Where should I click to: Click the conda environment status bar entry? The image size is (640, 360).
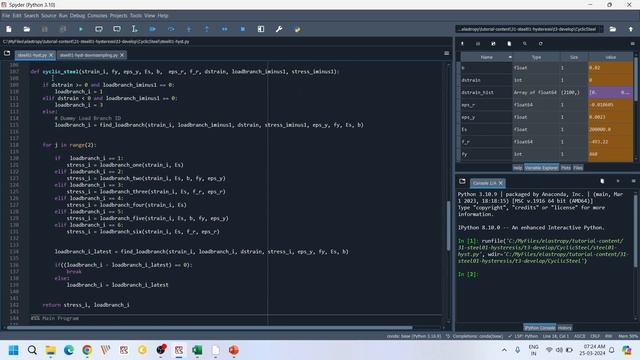coord(414,336)
